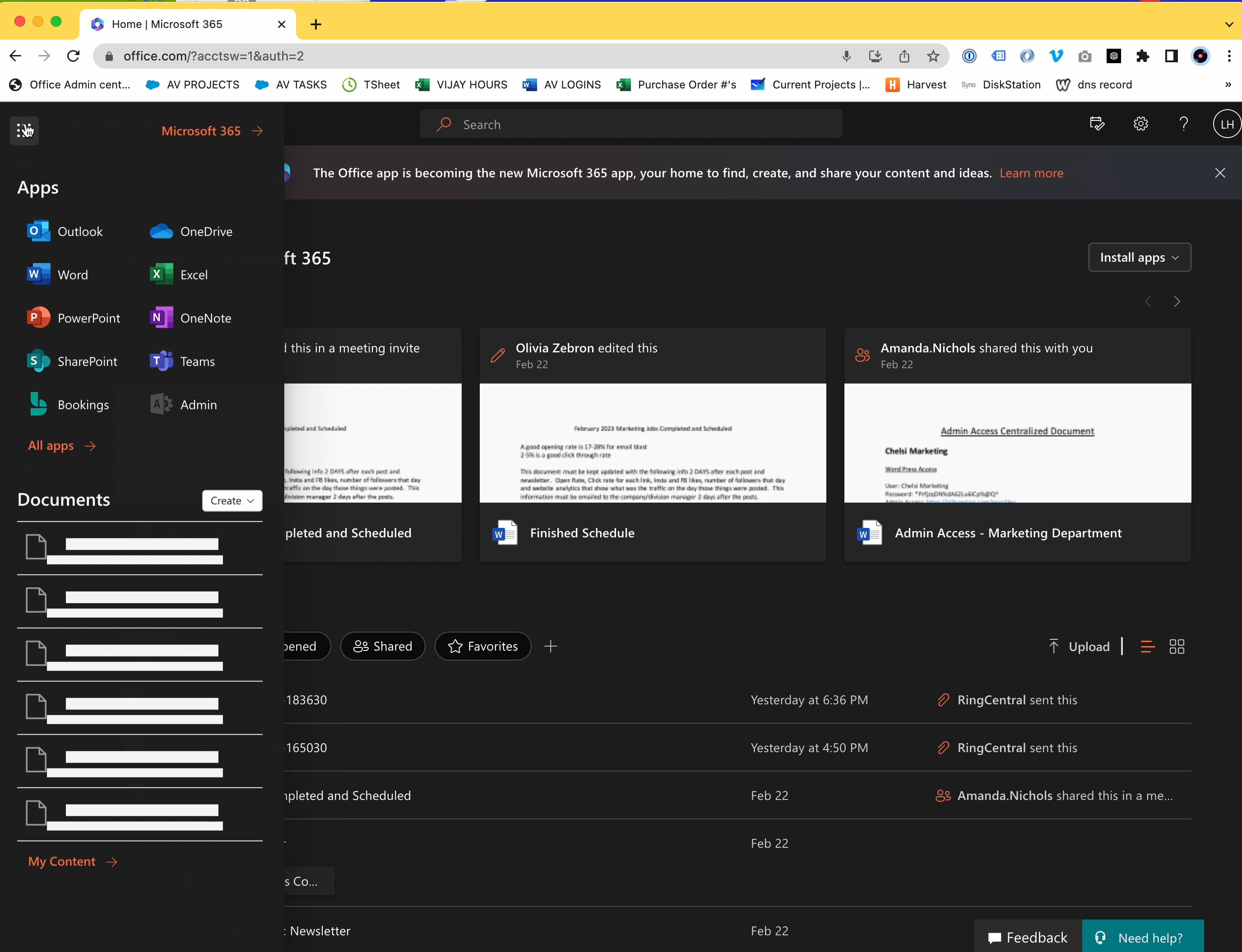The width and height of the screenshot is (1242, 952).
Task: Open the All apps link
Action: [62, 445]
